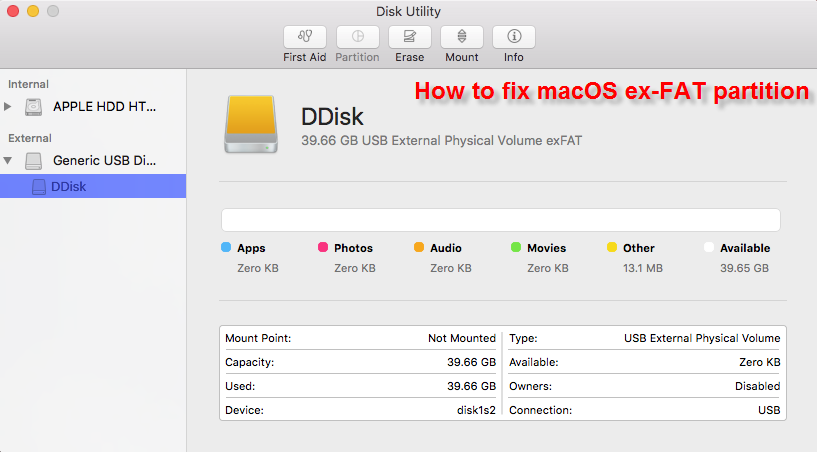Click the DDisk volume icon in sidebar
This screenshot has width=817, height=452.
click(x=39, y=187)
